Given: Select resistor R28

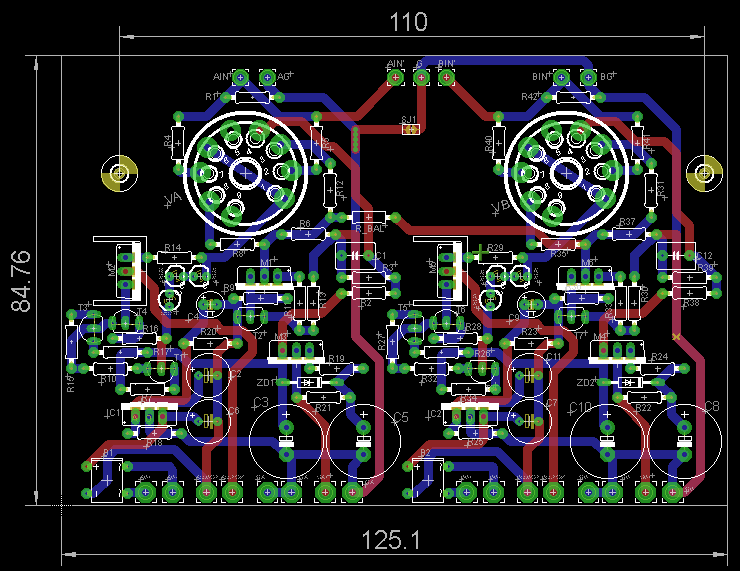Looking at the screenshot, I should (460, 338).
